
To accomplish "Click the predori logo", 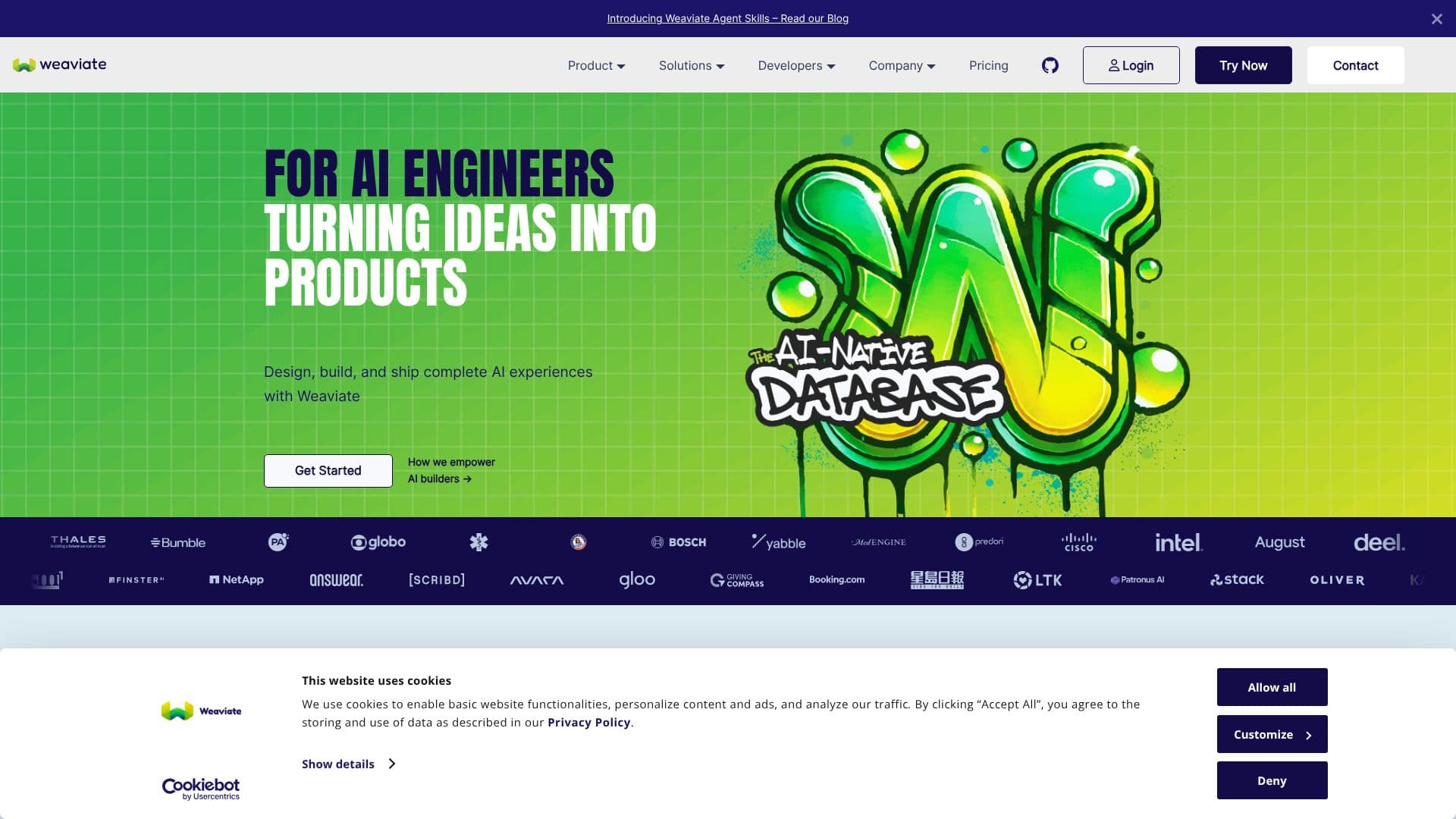I will tap(979, 542).
